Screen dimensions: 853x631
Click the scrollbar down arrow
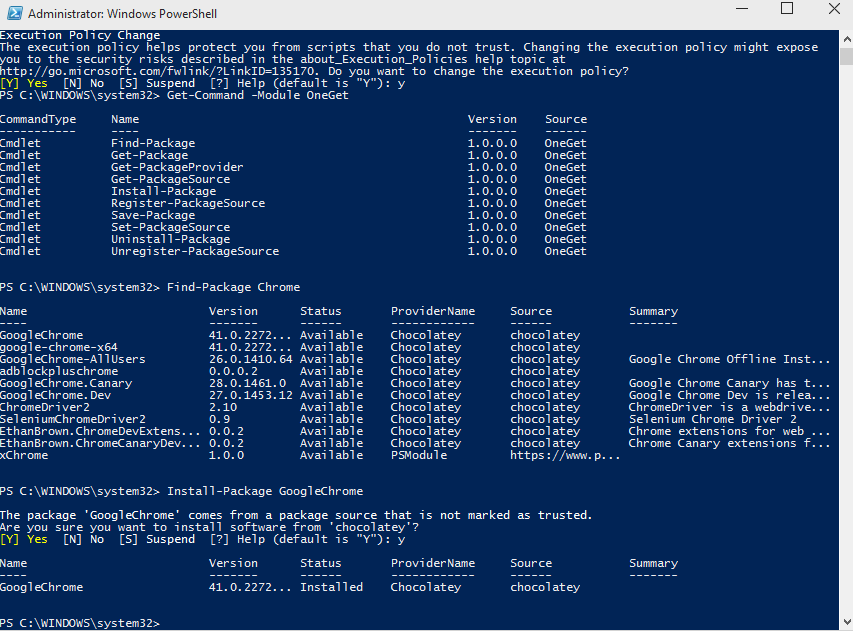(846, 622)
